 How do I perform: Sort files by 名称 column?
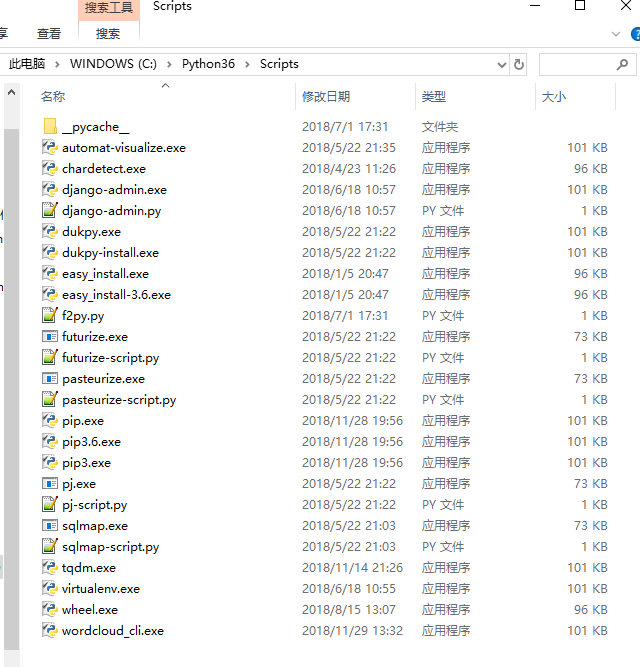pos(53,97)
